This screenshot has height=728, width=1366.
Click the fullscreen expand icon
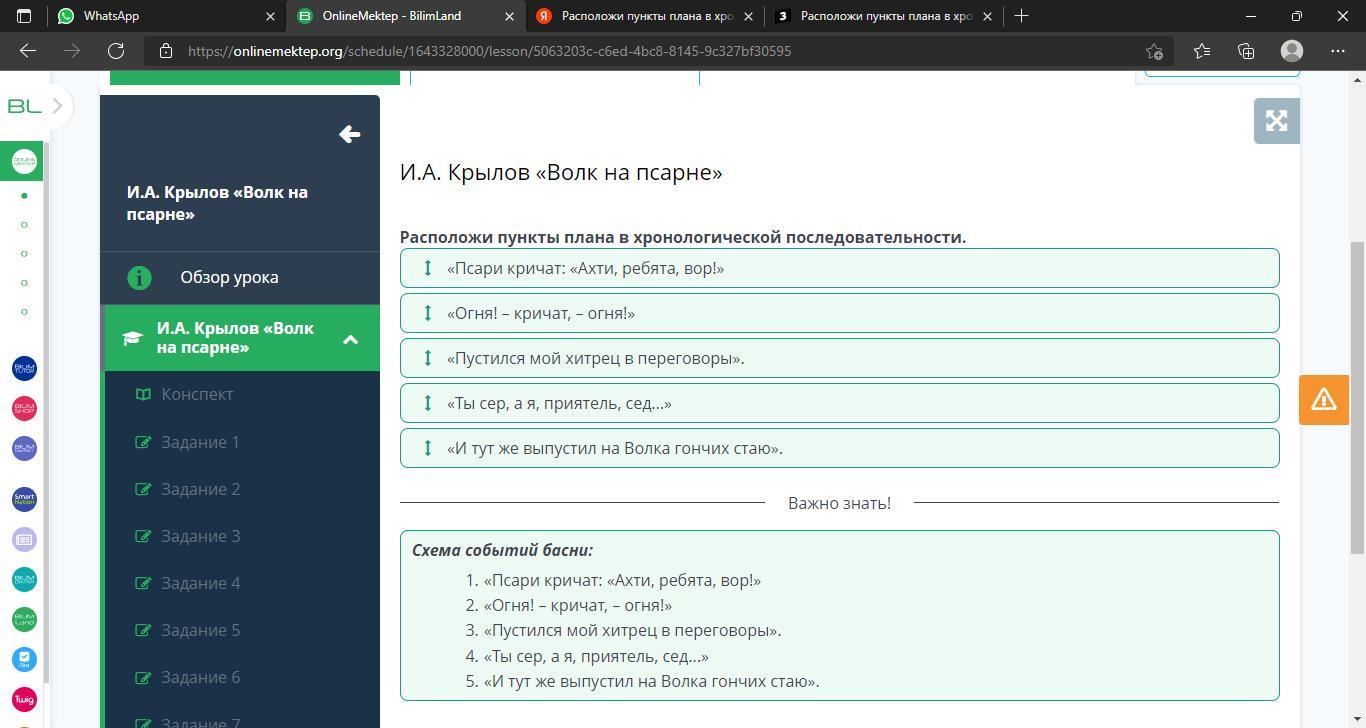1276,121
